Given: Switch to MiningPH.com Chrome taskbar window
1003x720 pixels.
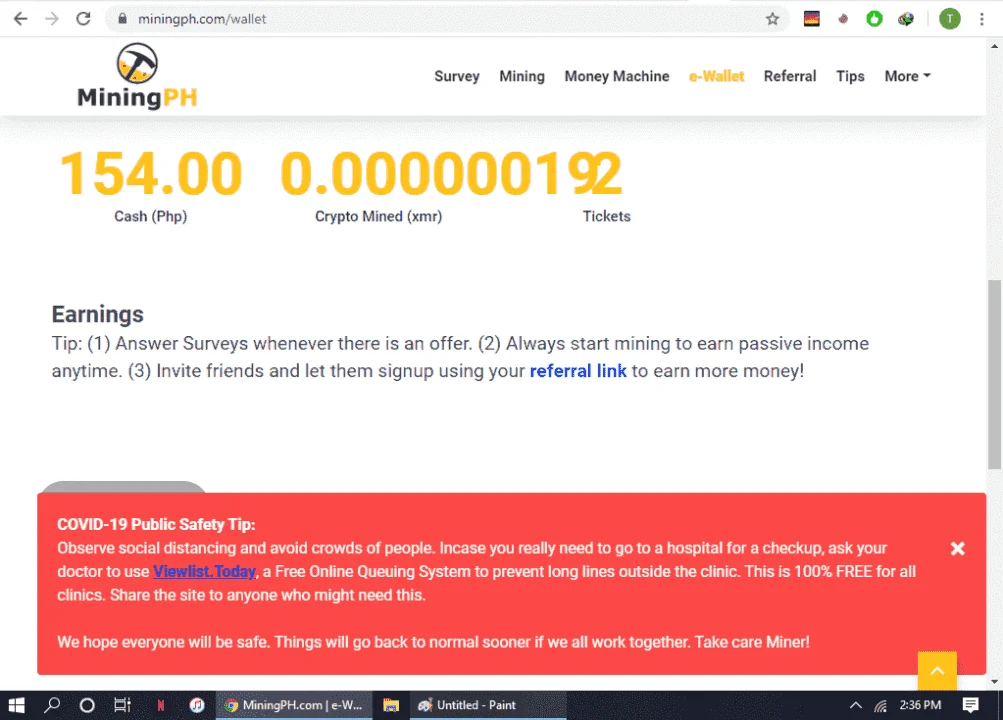Looking at the screenshot, I should [x=294, y=705].
